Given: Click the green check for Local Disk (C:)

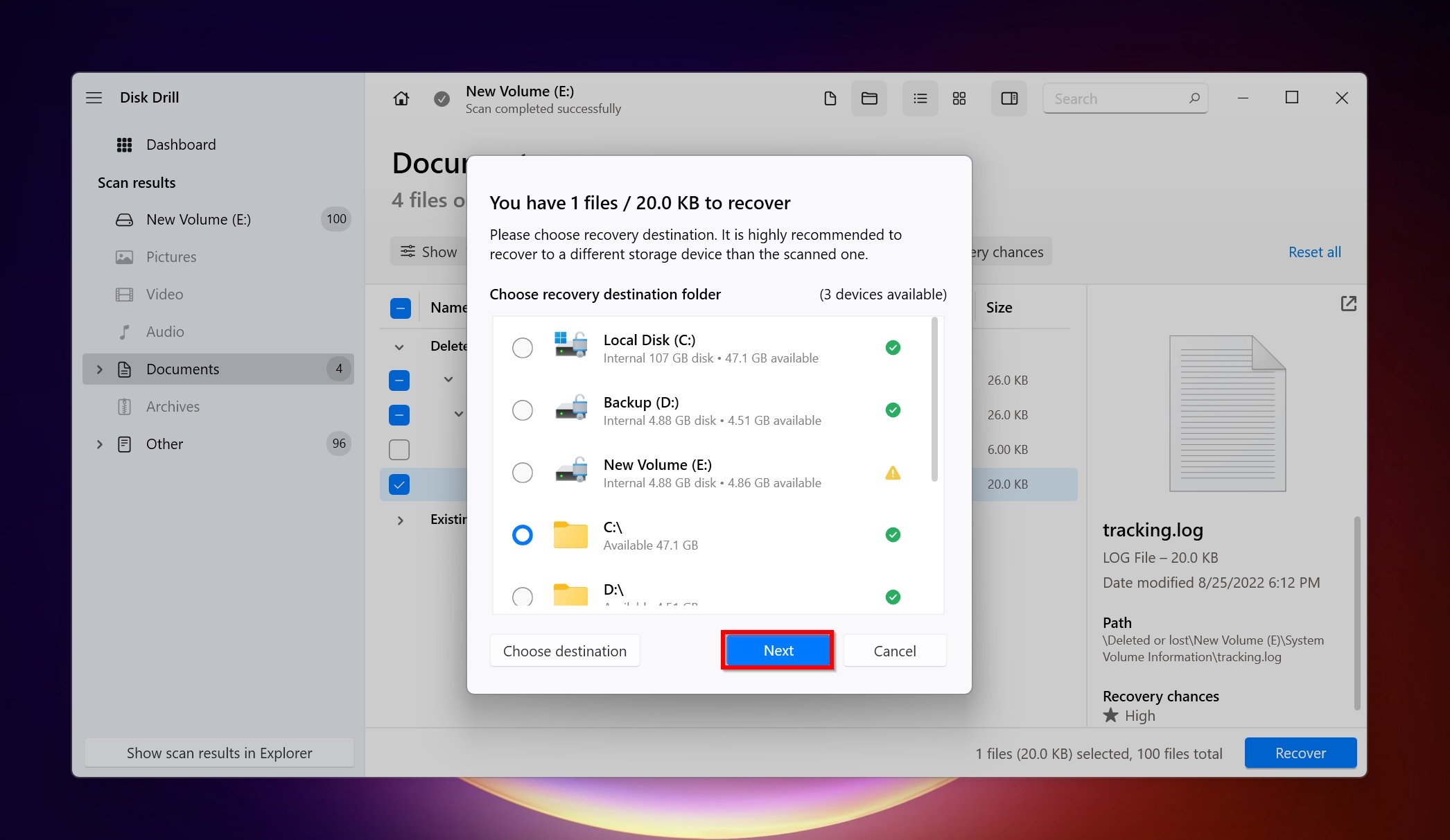Looking at the screenshot, I should [893, 348].
